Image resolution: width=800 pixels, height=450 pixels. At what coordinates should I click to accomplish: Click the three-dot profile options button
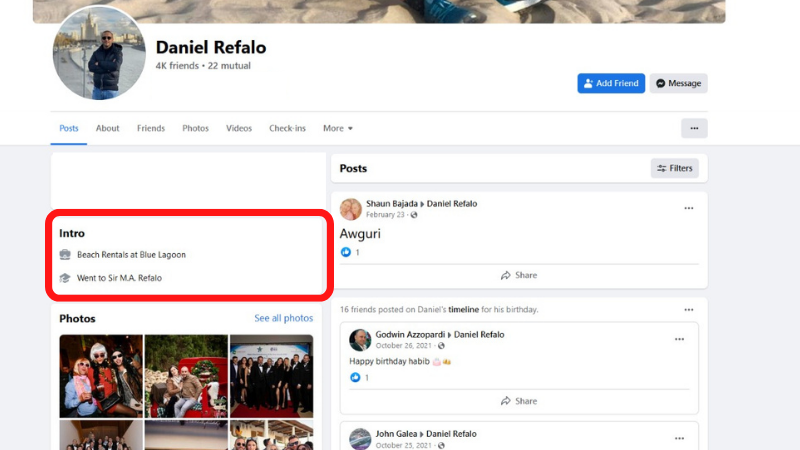694,128
